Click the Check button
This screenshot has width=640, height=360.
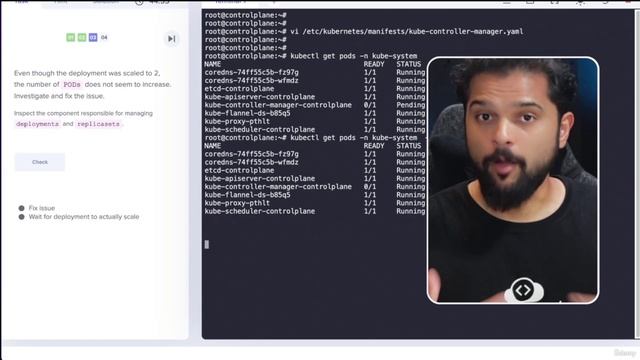click(x=40, y=162)
